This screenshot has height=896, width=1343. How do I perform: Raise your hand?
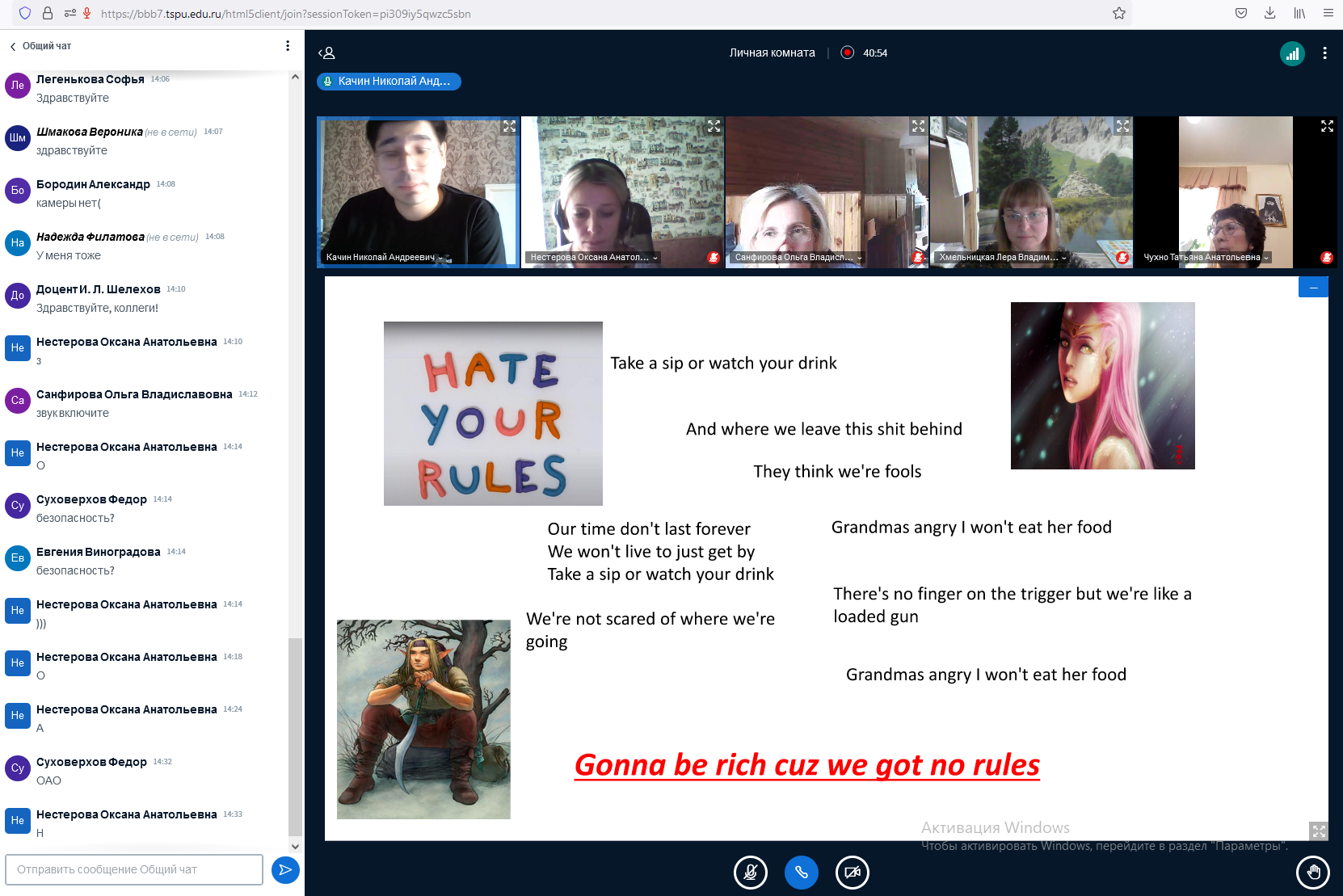tap(1313, 873)
